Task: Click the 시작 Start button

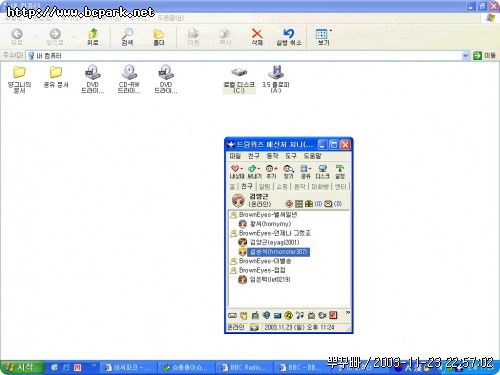Action: tap(21, 368)
